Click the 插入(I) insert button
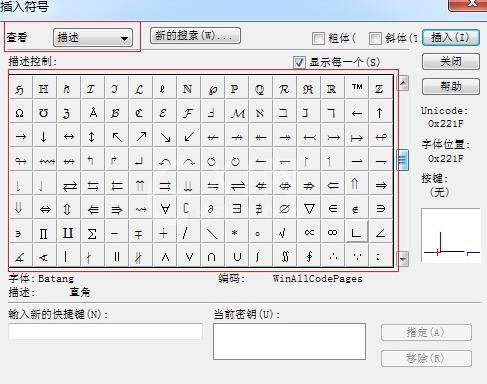The image size is (487, 384). [451, 37]
